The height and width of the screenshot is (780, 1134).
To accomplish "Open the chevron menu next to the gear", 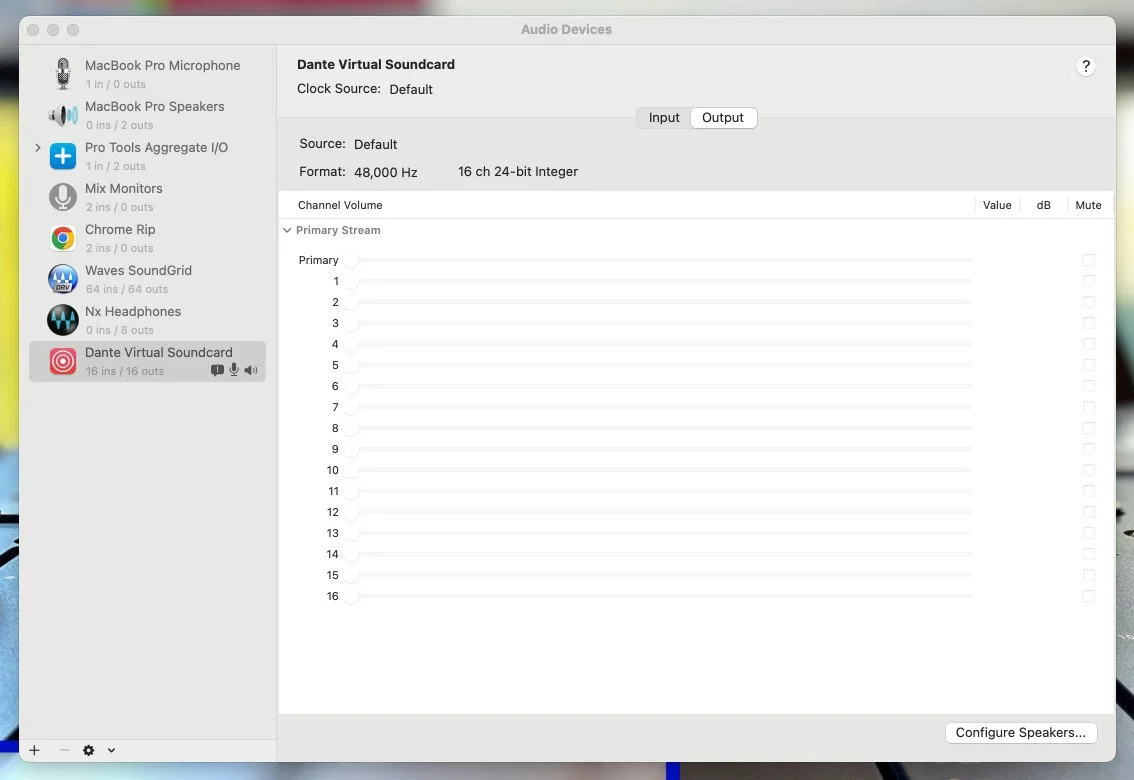I will coord(111,750).
